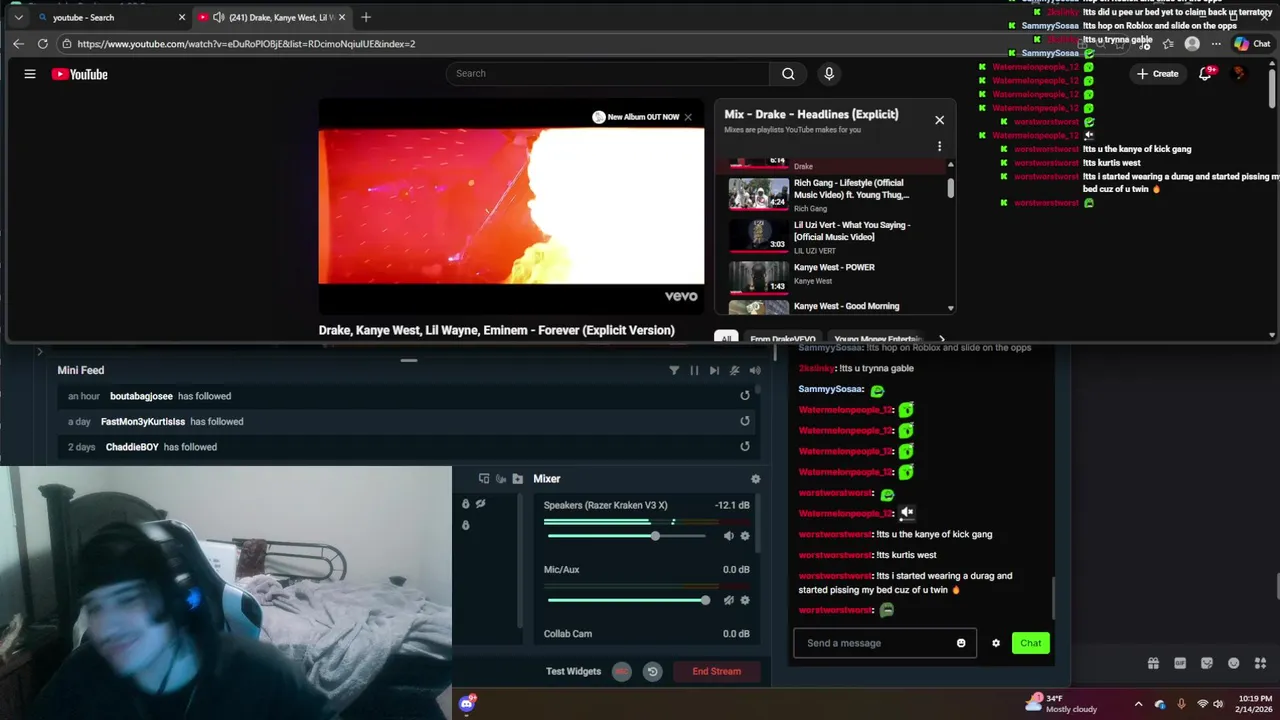Viewport: 1280px width, 720px height.
Task: Click the add folder icon beside Mixer
Action: (x=517, y=479)
